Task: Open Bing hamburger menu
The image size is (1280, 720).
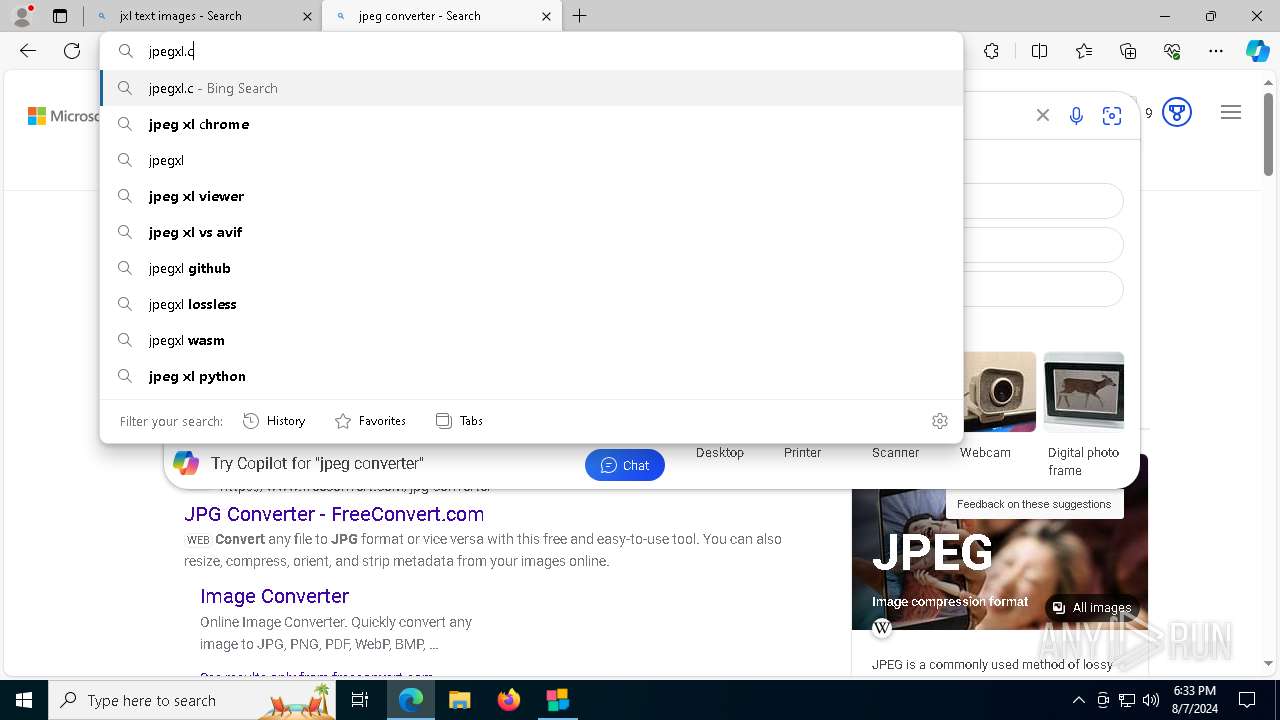Action: point(1231,113)
